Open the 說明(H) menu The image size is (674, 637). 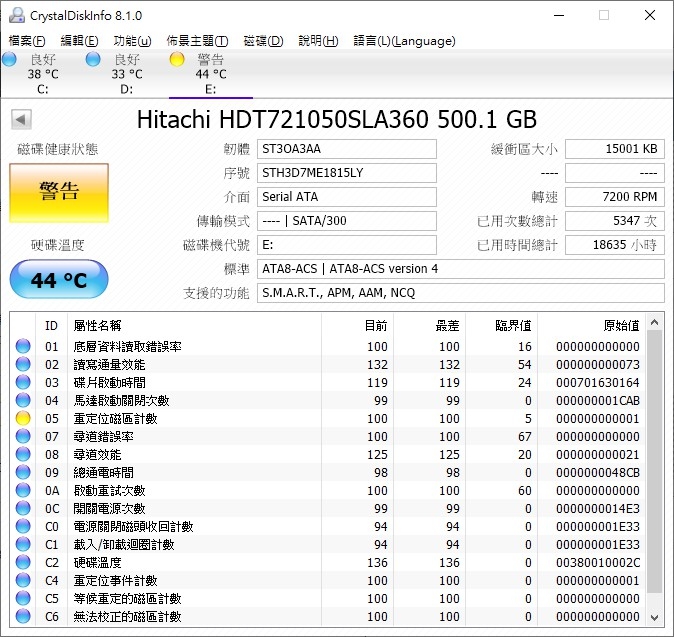click(x=319, y=41)
